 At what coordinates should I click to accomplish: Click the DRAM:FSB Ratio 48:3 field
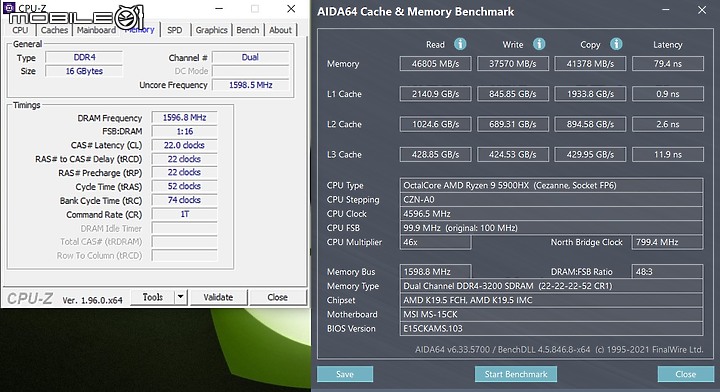coord(668,272)
